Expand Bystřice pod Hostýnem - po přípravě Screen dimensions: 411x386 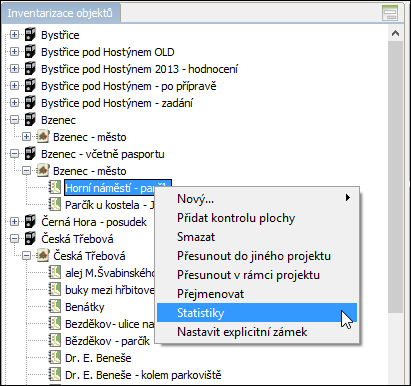[x=14, y=85]
